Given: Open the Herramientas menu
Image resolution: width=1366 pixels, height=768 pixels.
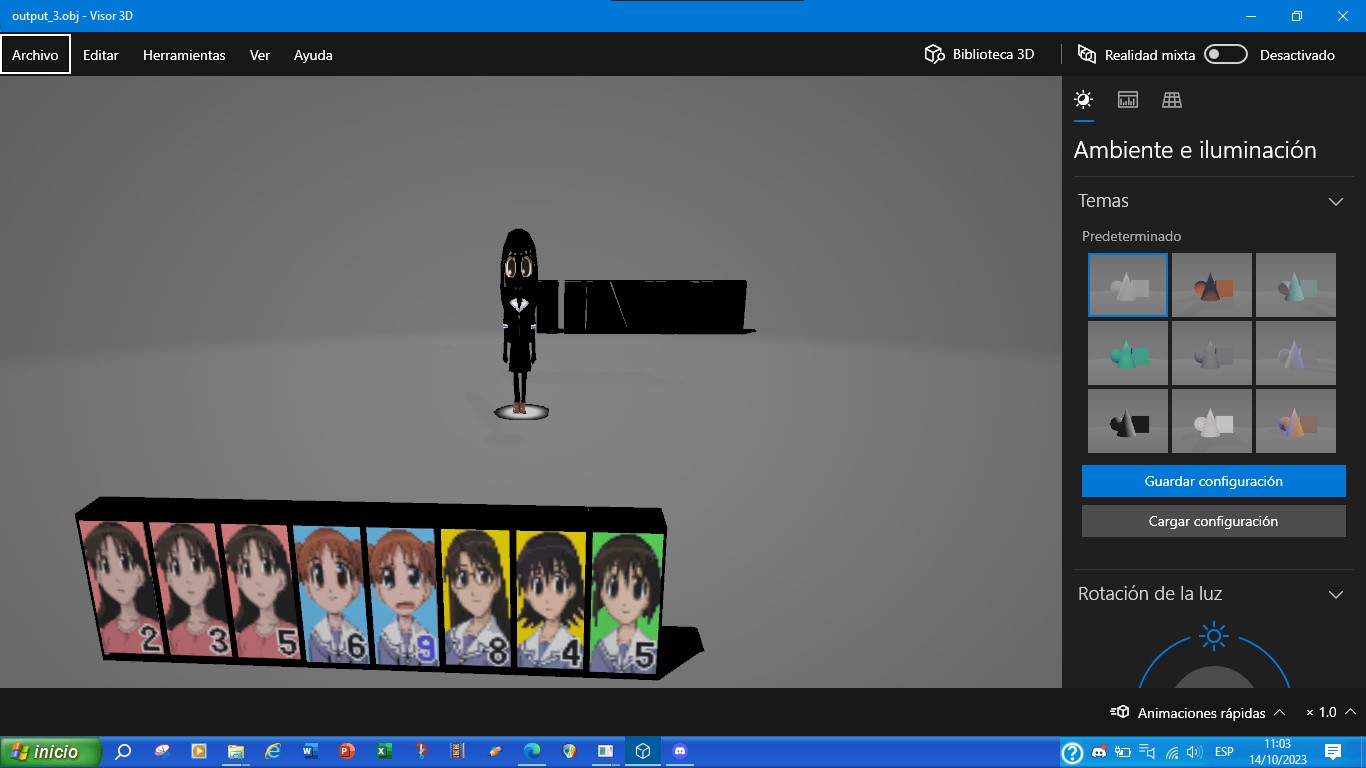Looking at the screenshot, I should tap(184, 55).
